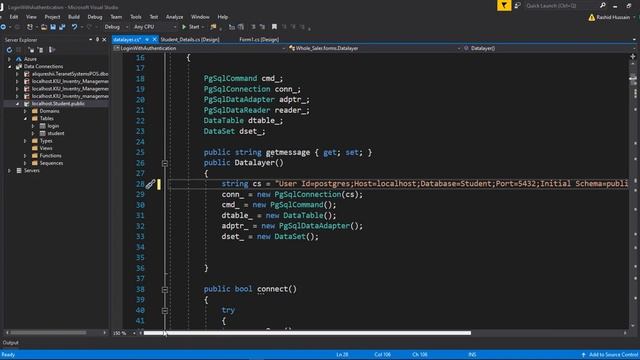Image resolution: width=640 pixels, height=360 pixels.
Task: Click the last Server Explorer toolbar icon
Action: click(52, 50)
